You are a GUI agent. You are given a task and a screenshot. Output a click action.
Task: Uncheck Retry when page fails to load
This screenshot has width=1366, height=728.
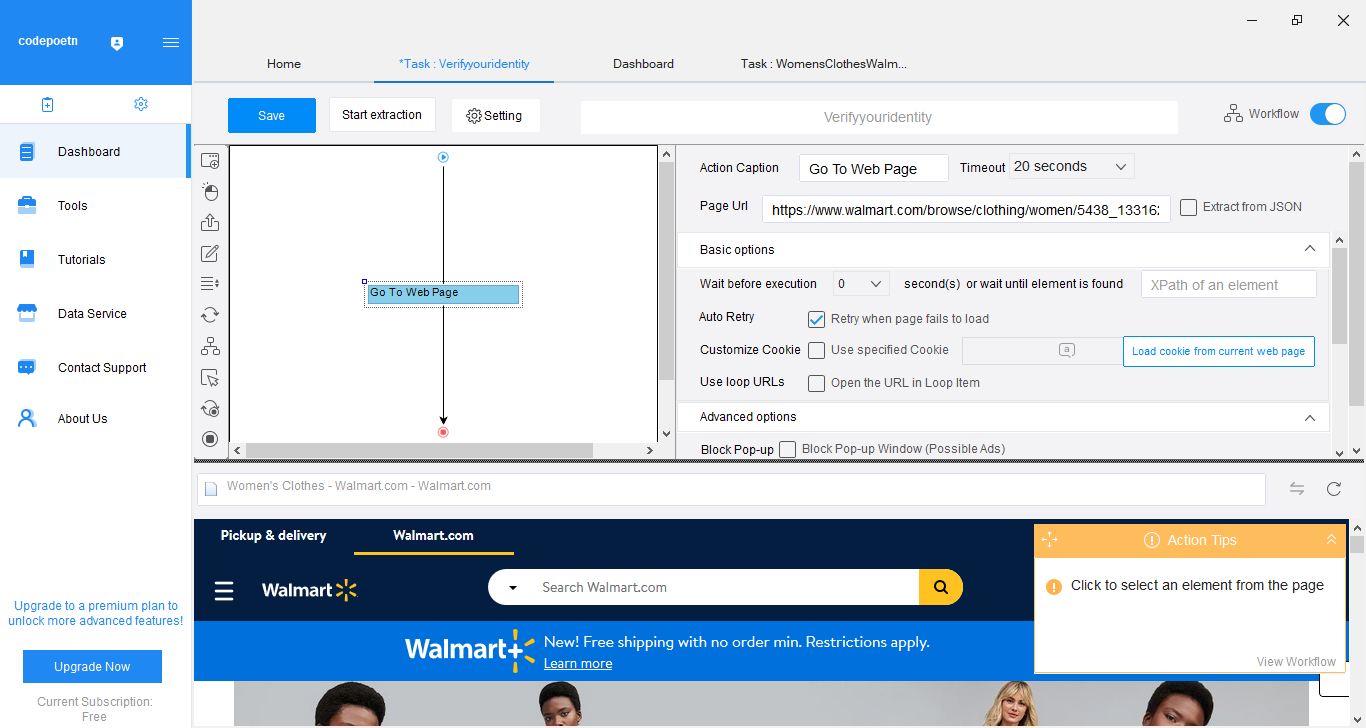click(816, 319)
